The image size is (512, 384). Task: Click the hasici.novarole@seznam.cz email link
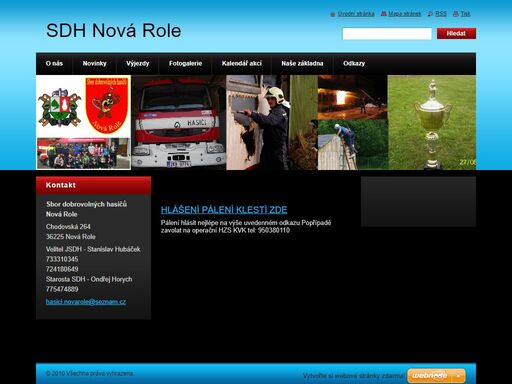pos(86,302)
